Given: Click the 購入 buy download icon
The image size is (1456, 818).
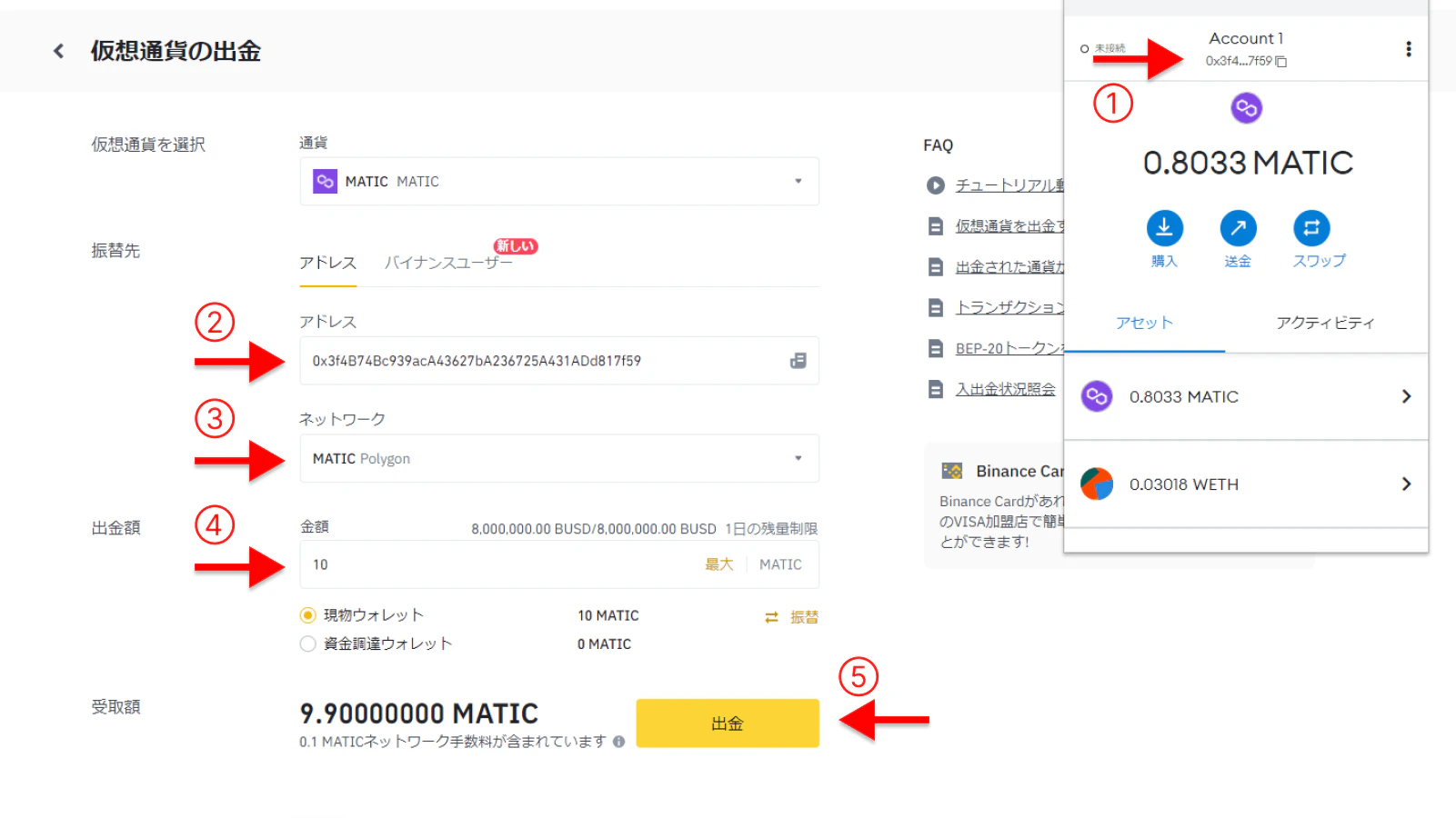Looking at the screenshot, I should click(x=1164, y=228).
